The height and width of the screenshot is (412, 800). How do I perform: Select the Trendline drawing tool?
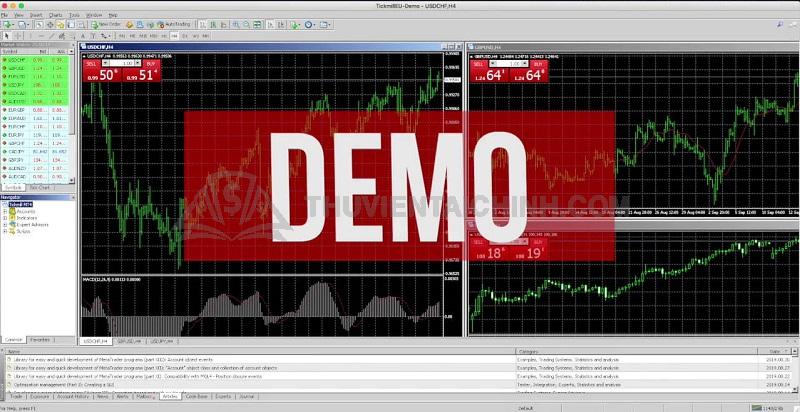[52, 36]
